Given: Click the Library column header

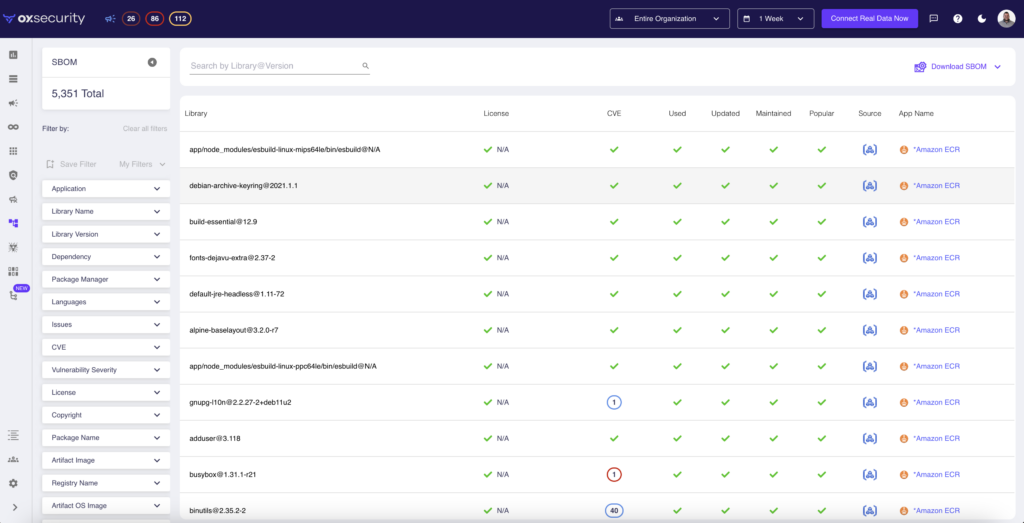Looking at the screenshot, I should point(196,113).
